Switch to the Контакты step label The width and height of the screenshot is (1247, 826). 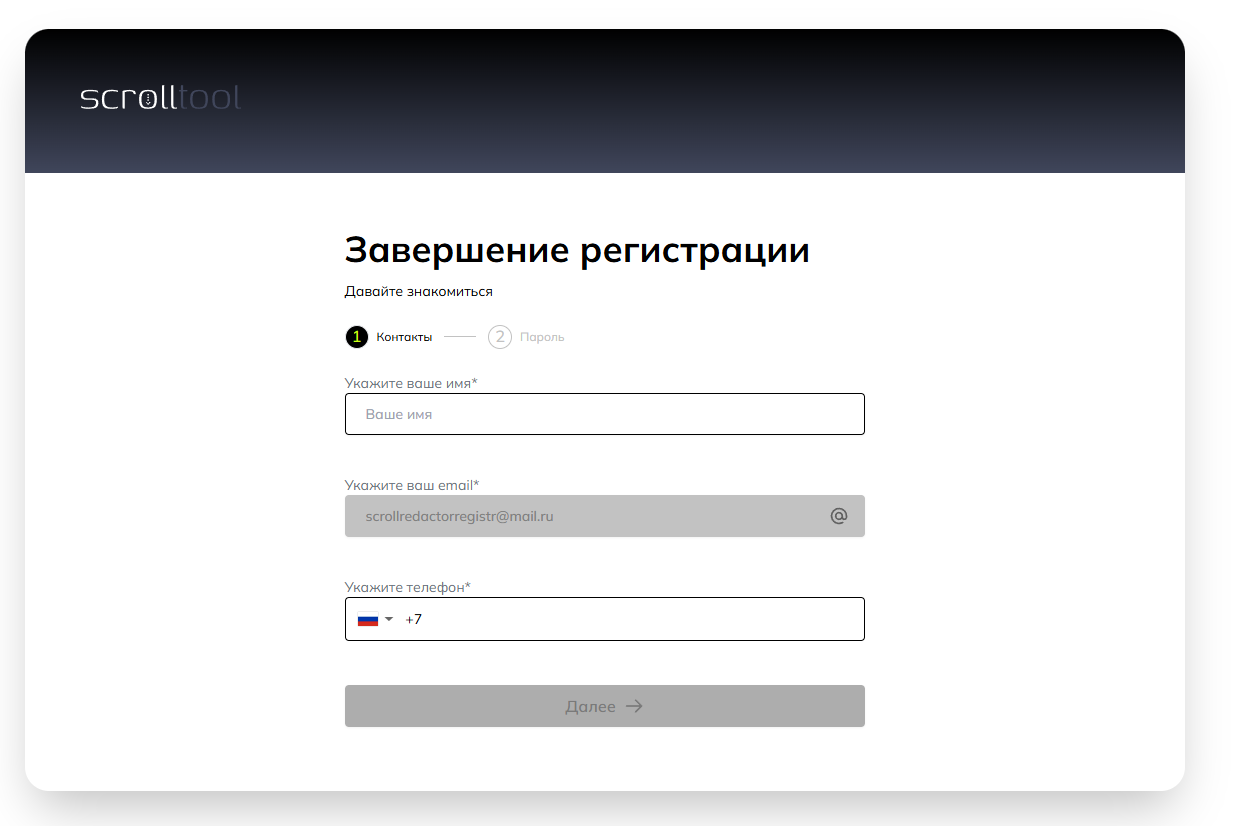(x=404, y=337)
